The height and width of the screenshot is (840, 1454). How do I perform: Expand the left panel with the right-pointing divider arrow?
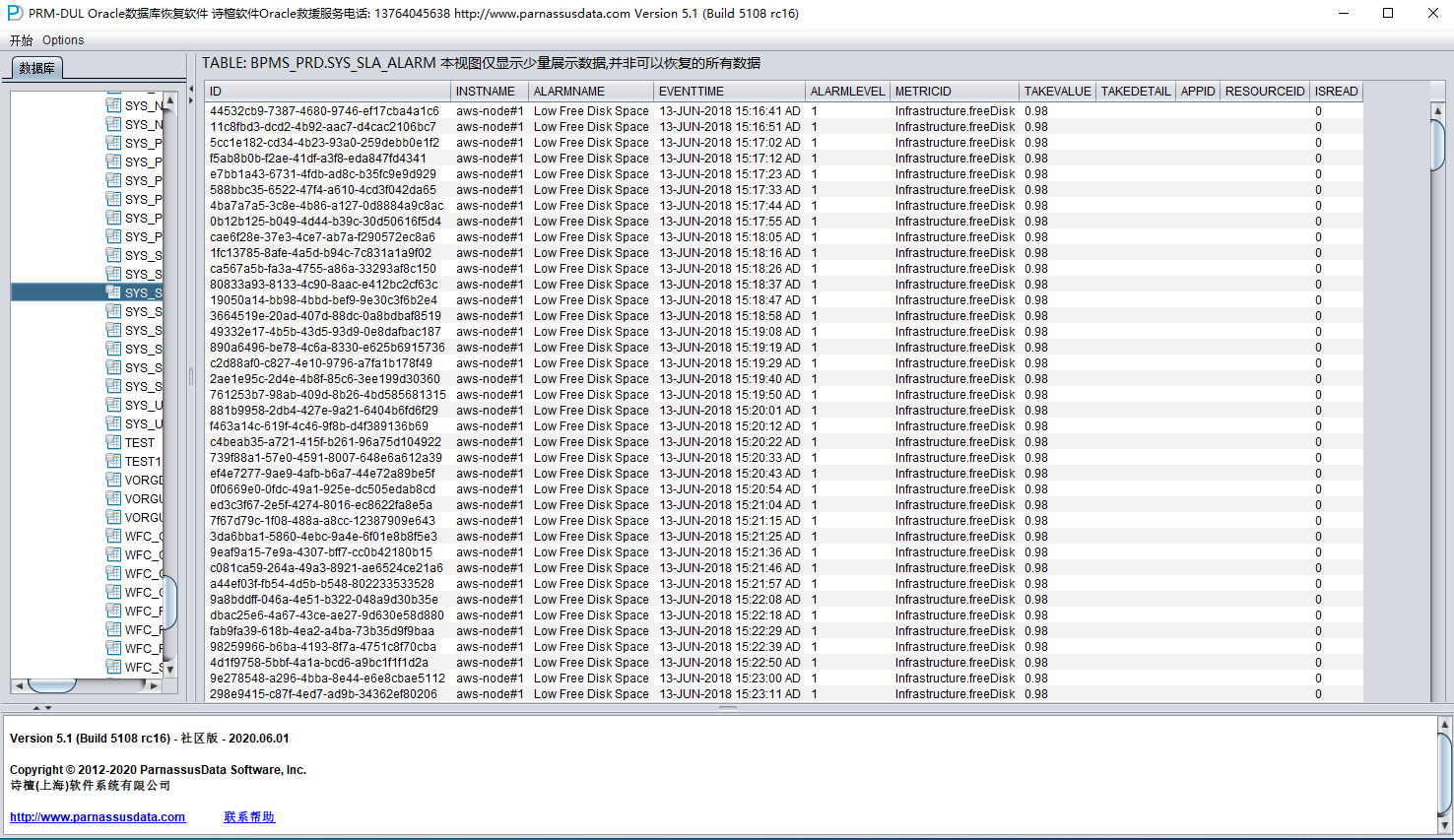pos(191,99)
